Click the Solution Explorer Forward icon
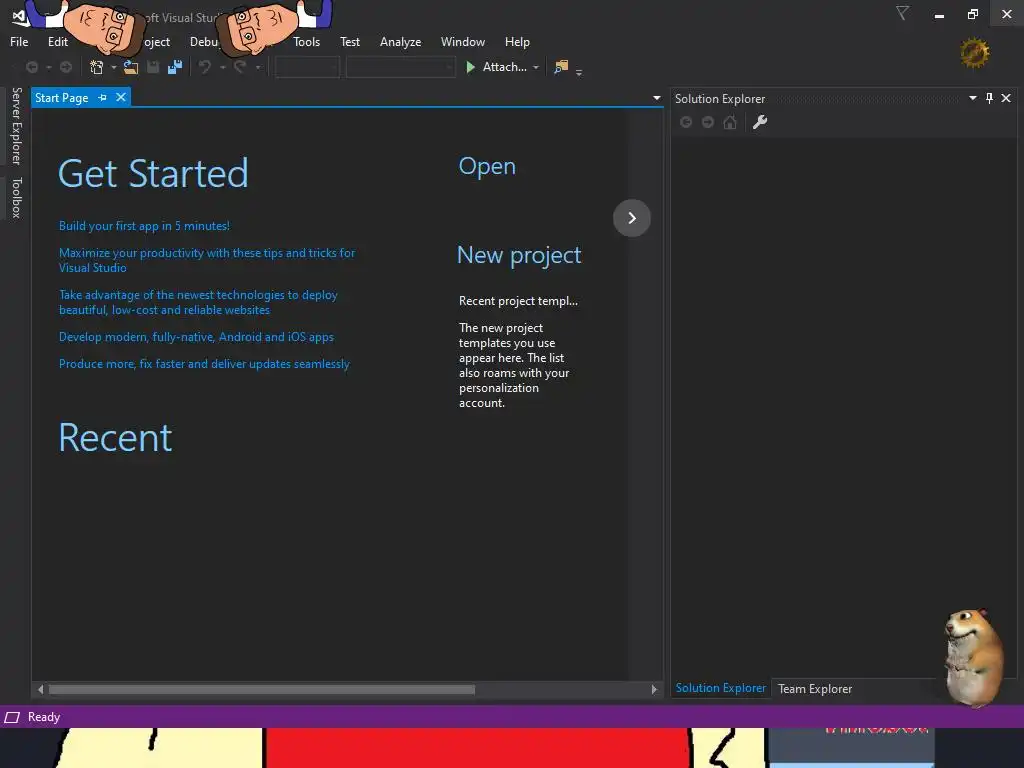 pyautogui.click(x=708, y=122)
